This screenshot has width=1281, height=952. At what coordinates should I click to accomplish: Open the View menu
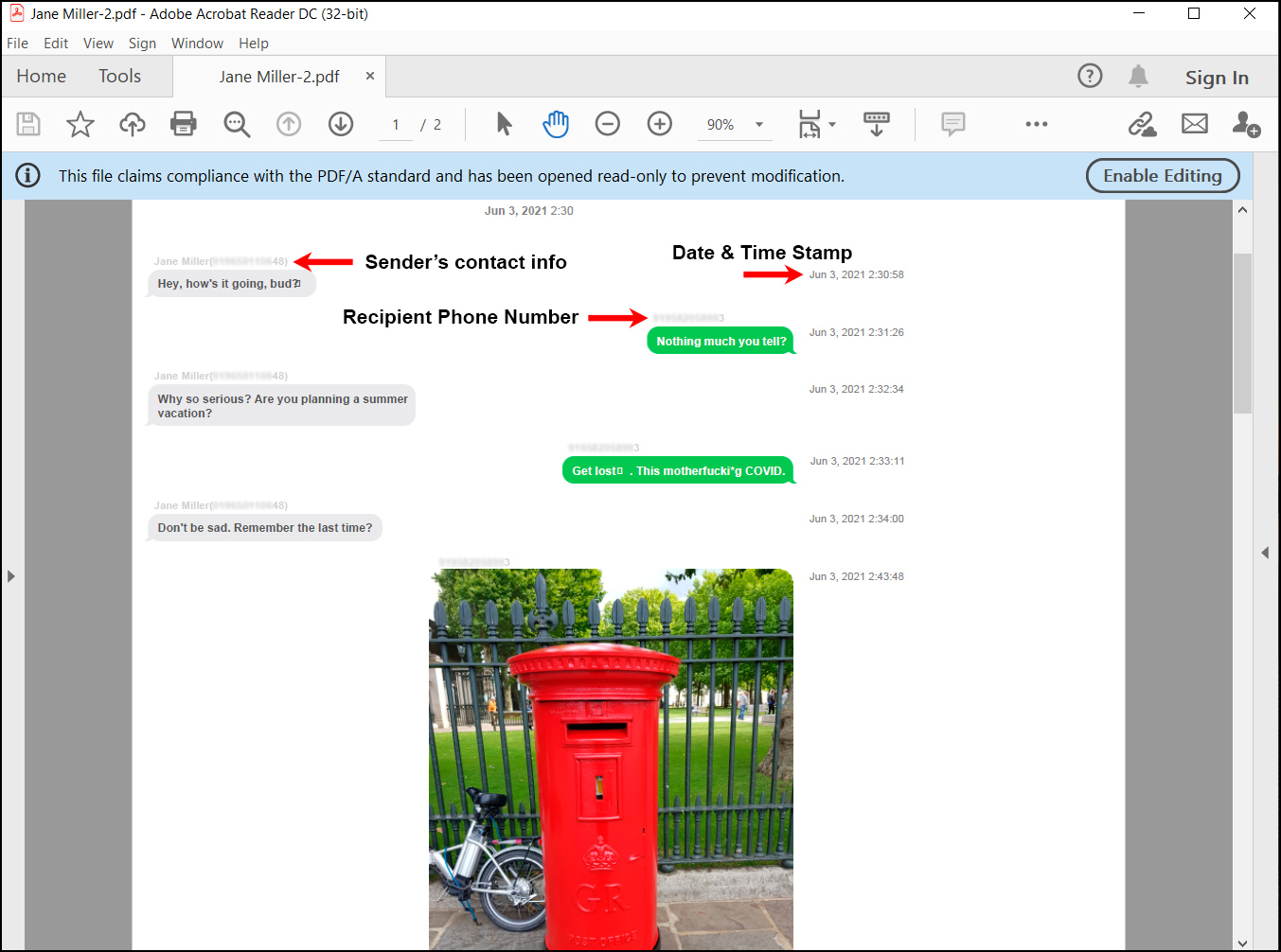click(x=98, y=44)
